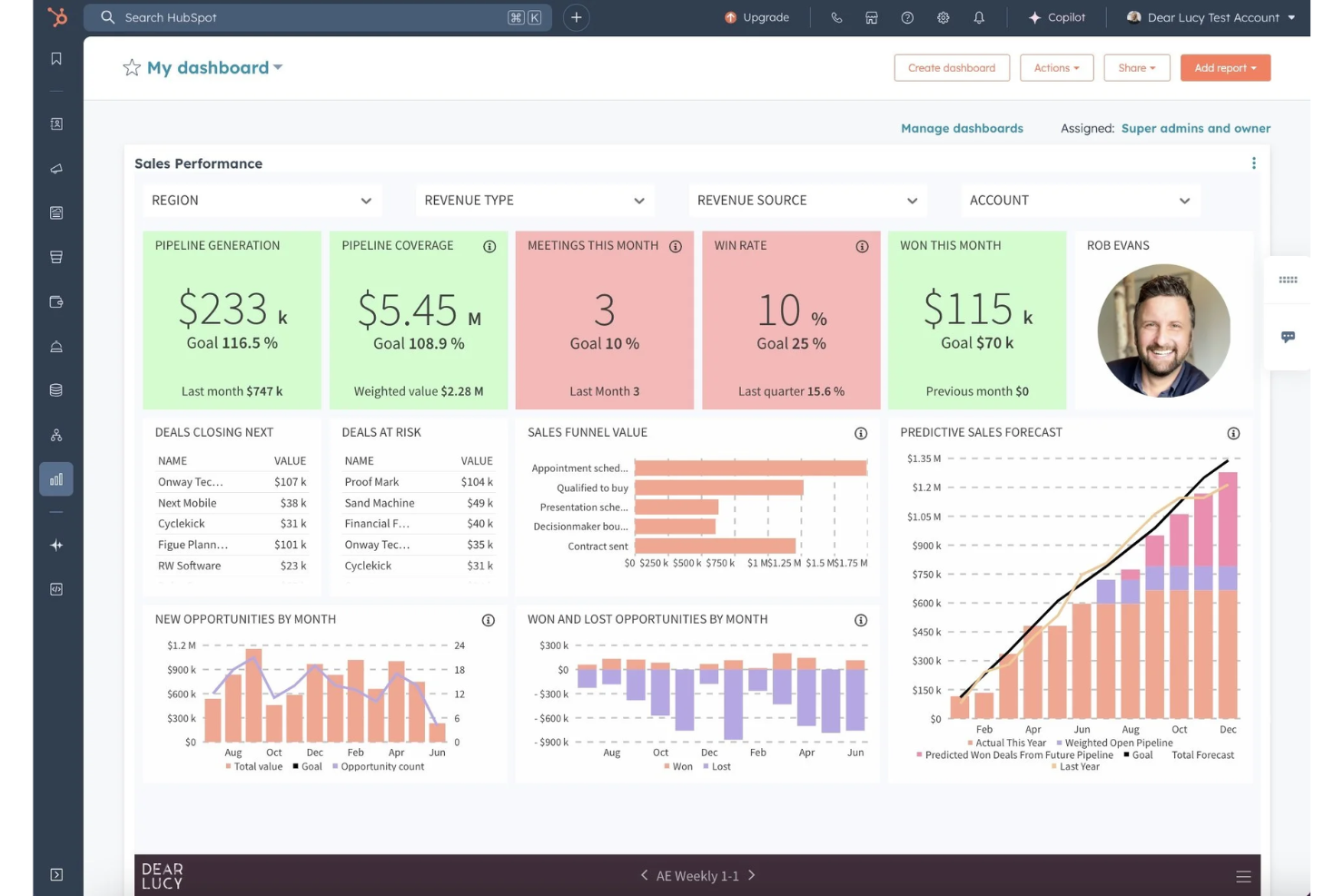Open the Reporting section in the left sidebar

(x=56, y=478)
